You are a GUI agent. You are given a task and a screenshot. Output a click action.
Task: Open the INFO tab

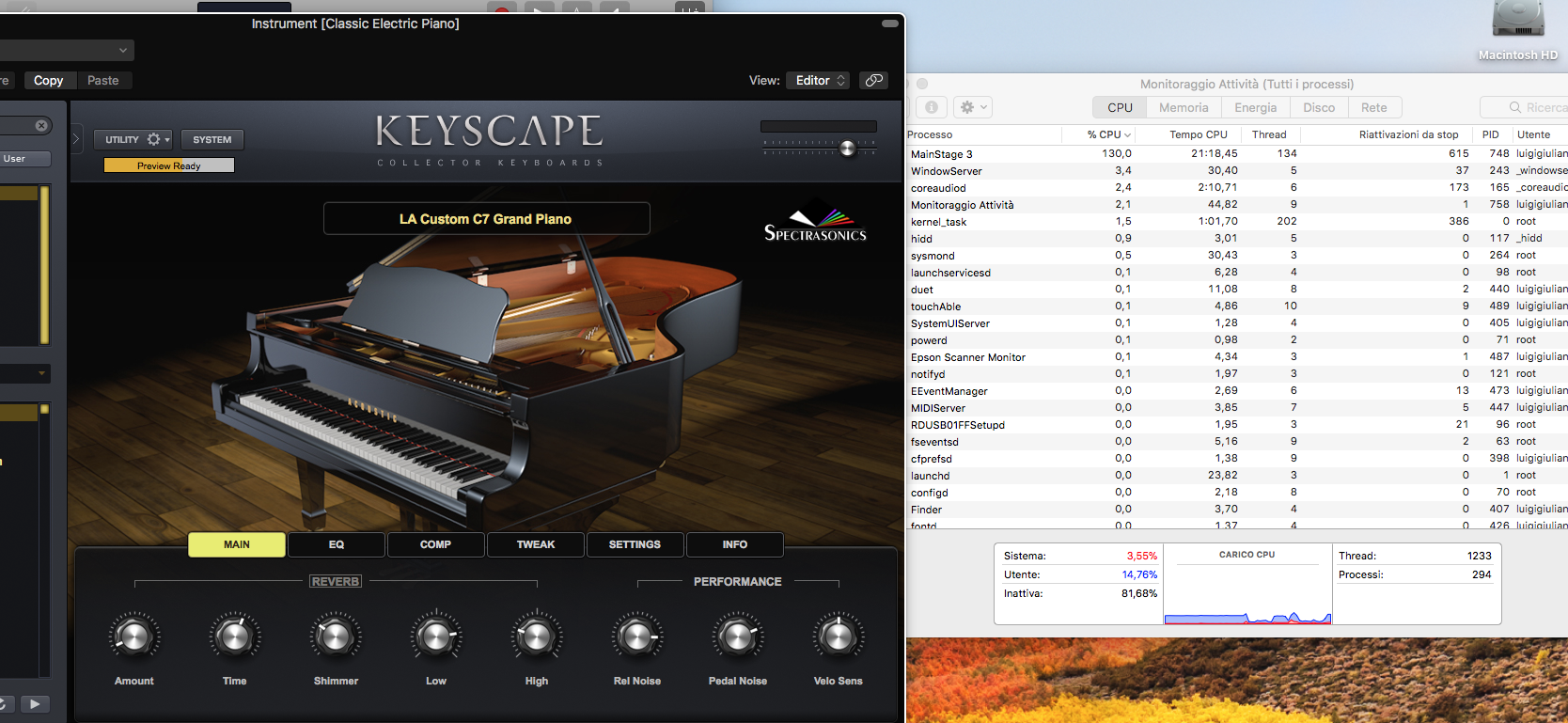pyautogui.click(x=735, y=544)
